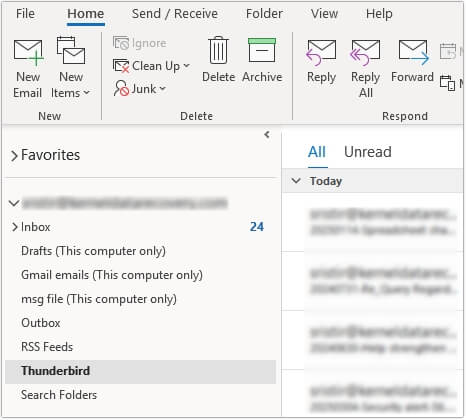Click the Archive icon
Viewport: 466px width, 420px height.
(x=262, y=50)
